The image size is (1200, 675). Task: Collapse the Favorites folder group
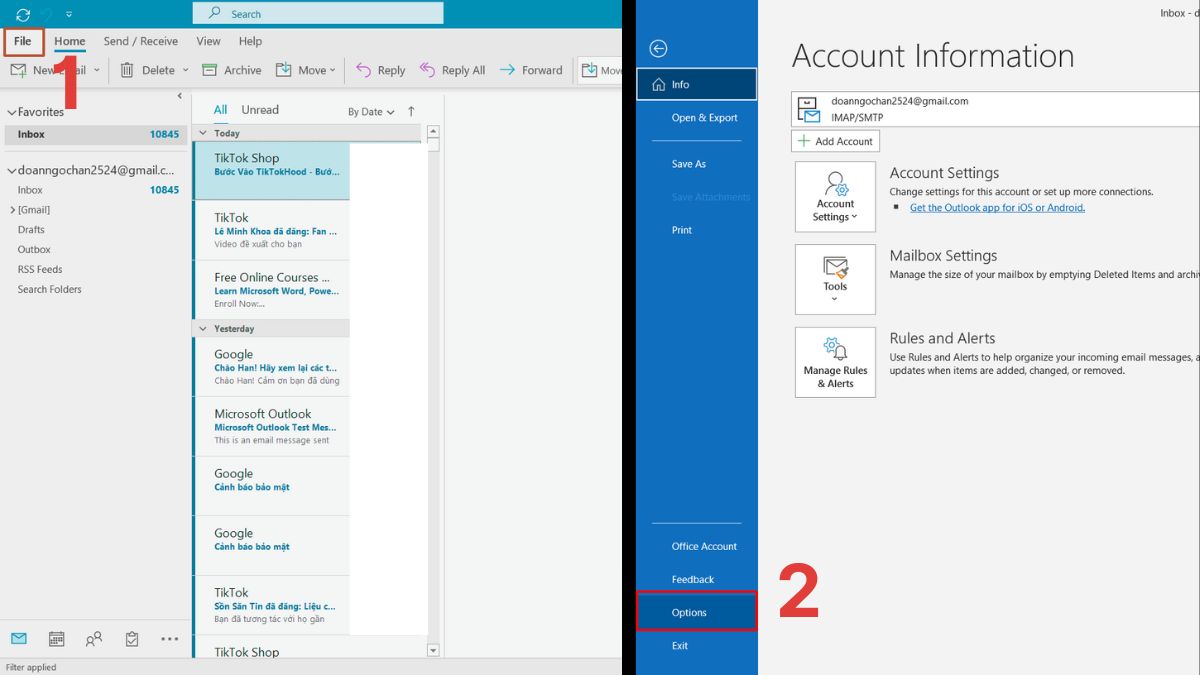[x=12, y=113]
